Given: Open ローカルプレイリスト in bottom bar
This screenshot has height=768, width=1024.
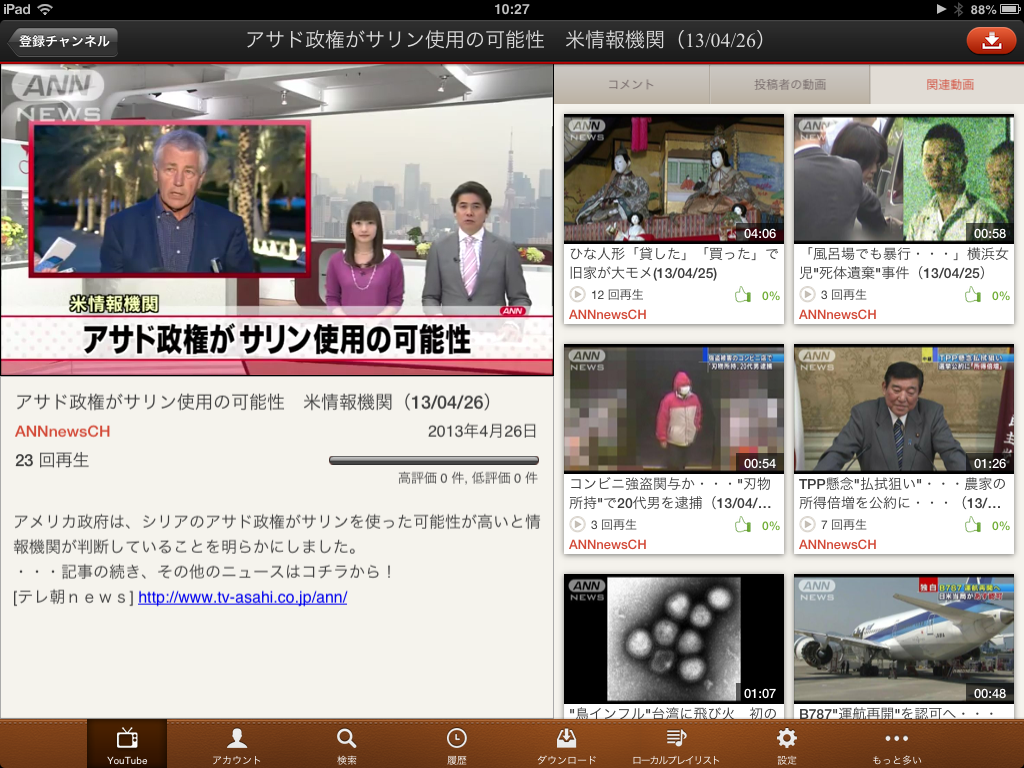Looking at the screenshot, I should point(676,744).
